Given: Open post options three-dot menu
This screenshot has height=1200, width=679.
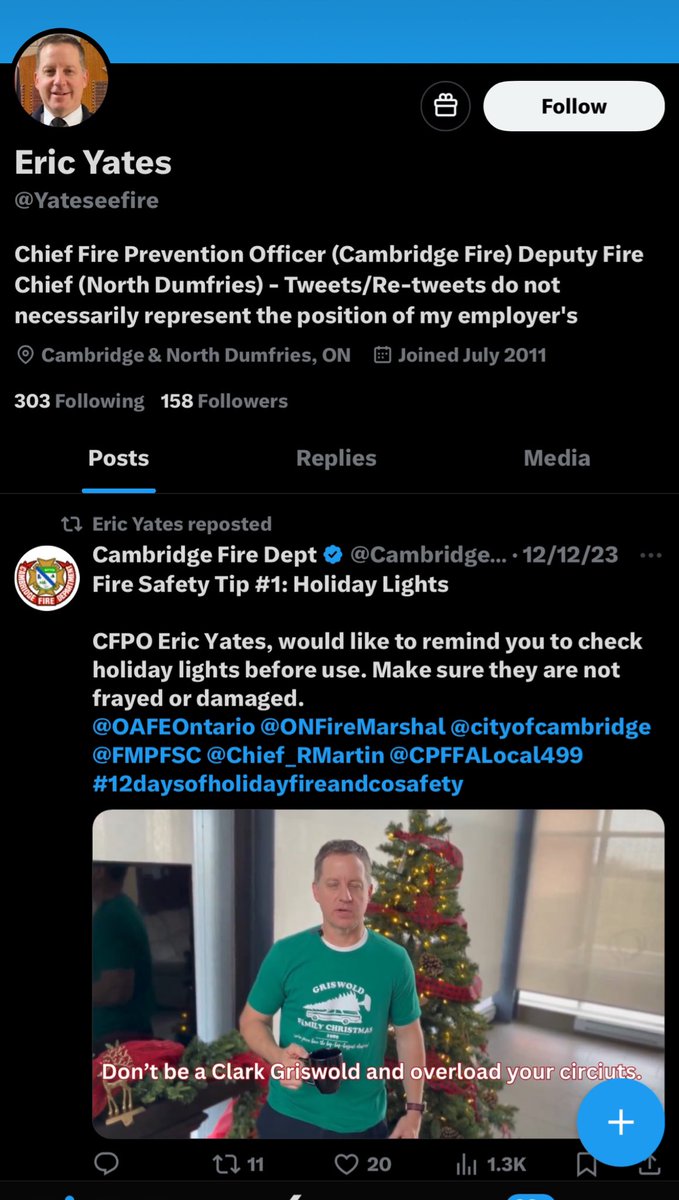Looking at the screenshot, I should (650, 555).
